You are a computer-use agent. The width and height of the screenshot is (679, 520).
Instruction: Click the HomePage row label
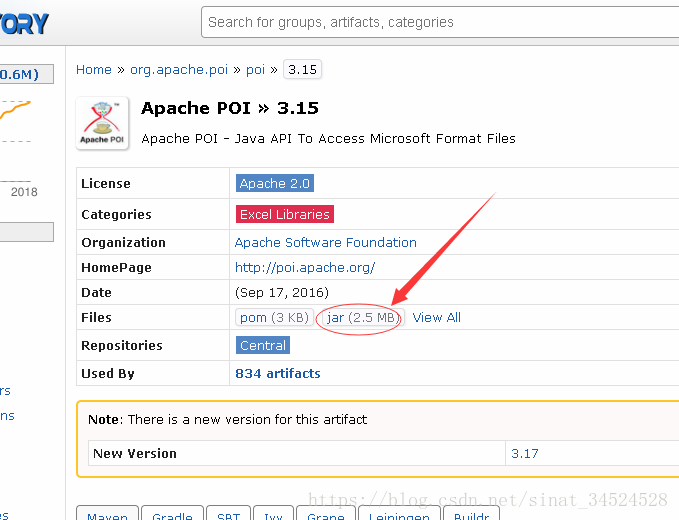click(x=116, y=268)
